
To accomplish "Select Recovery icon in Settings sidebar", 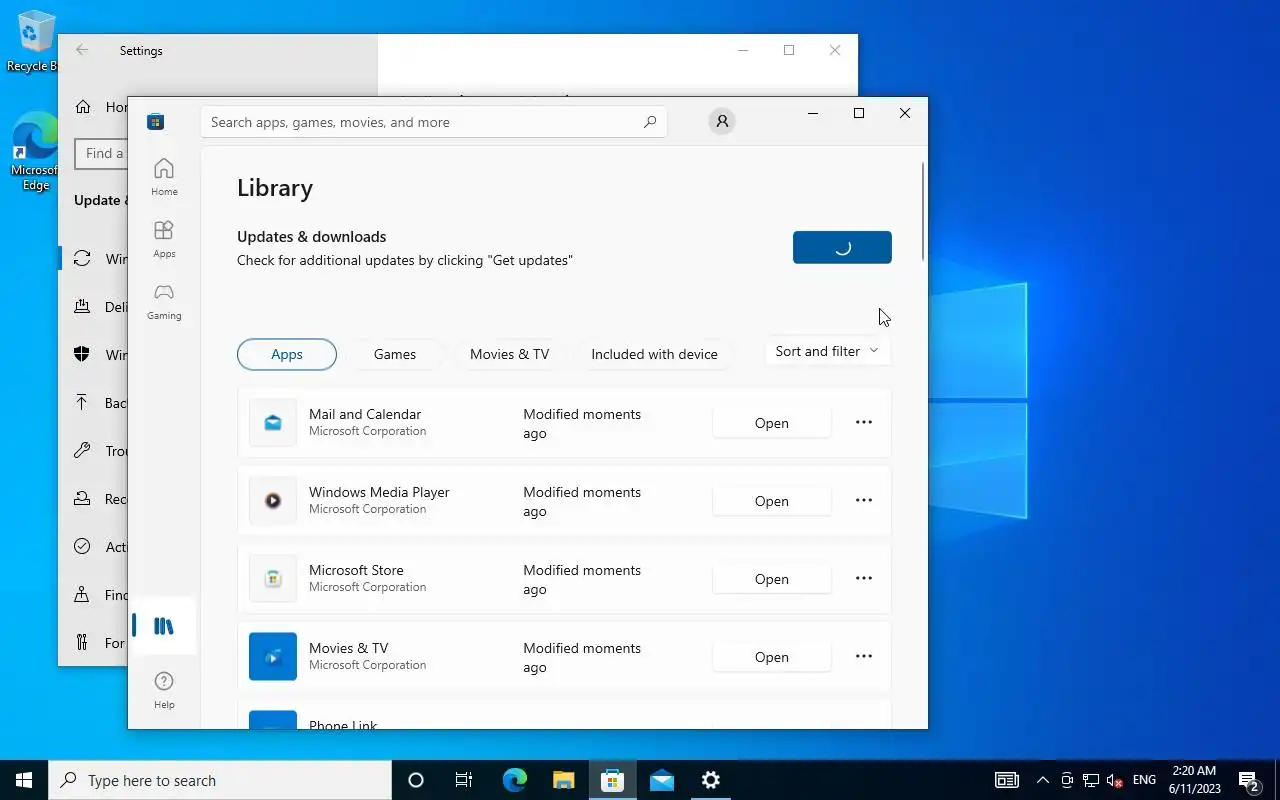I will [82, 499].
